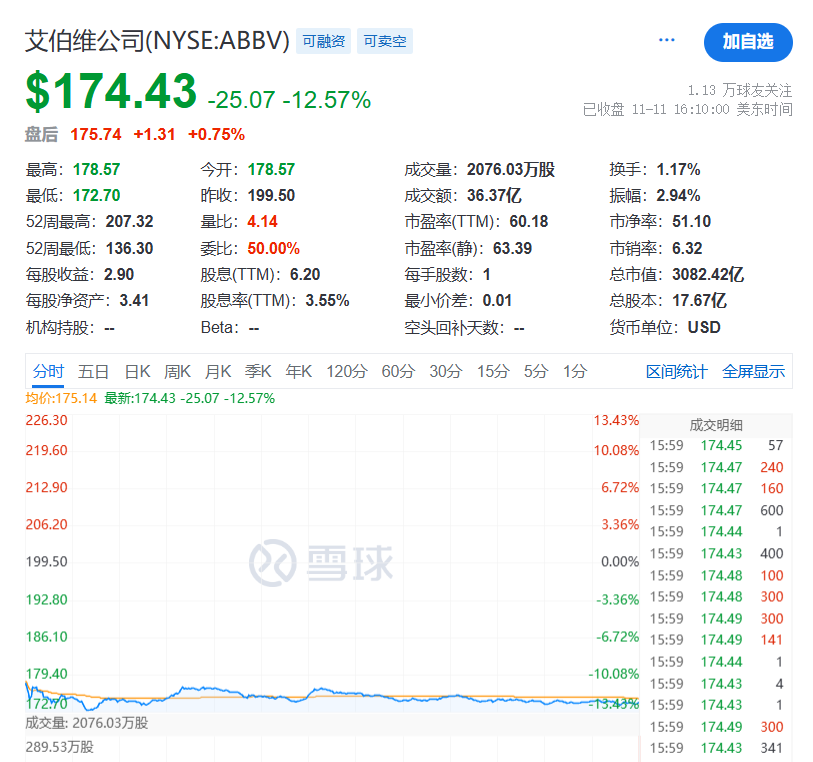Select the 1分 minute chart tab

pyautogui.click(x=574, y=372)
